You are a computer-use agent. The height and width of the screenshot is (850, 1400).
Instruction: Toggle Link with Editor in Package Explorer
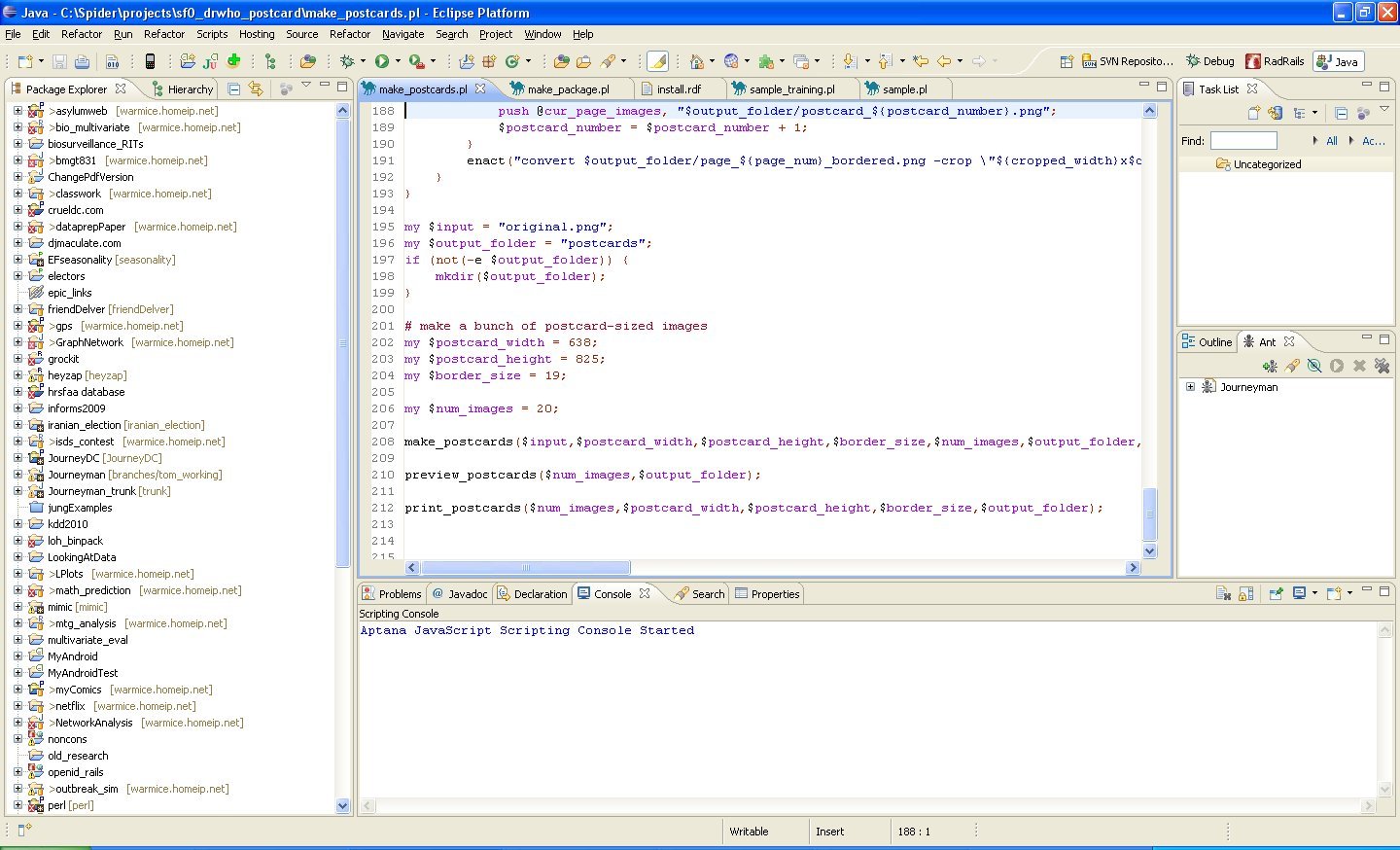pyautogui.click(x=256, y=89)
